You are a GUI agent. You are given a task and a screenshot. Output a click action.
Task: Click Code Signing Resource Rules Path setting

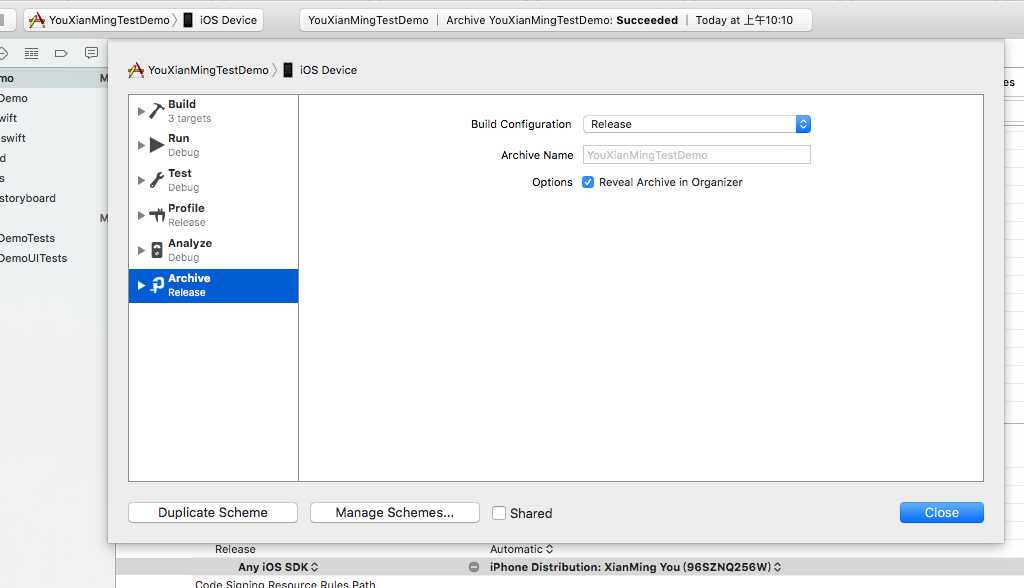285,583
